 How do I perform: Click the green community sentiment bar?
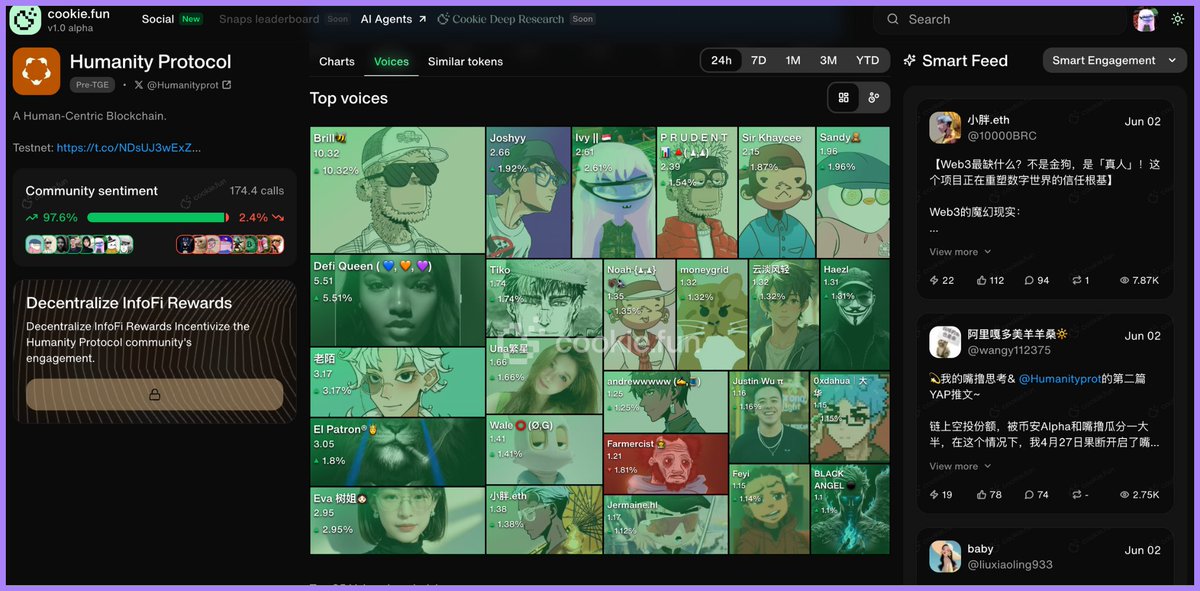156,217
